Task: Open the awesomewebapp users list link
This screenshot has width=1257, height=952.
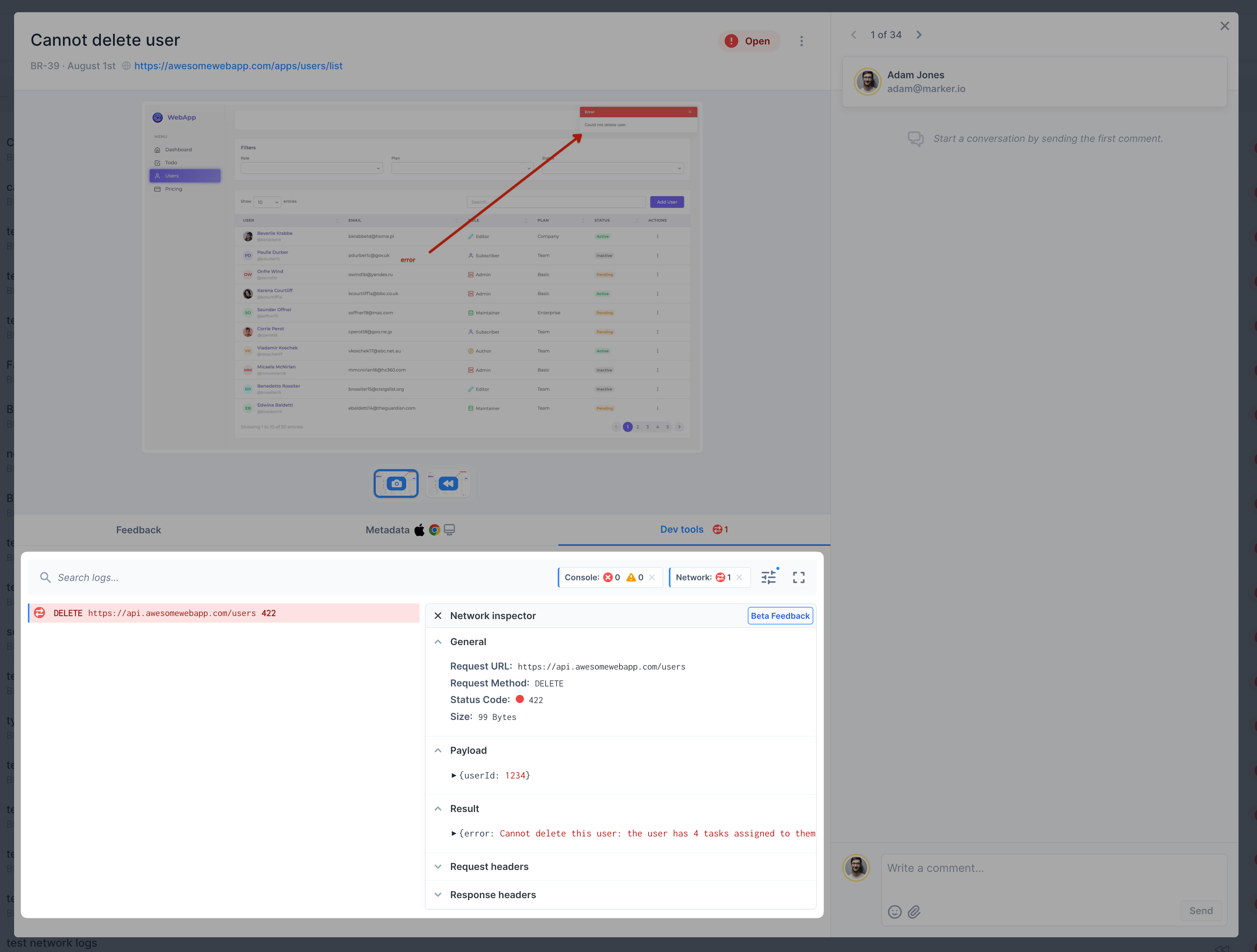Action: (x=238, y=66)
